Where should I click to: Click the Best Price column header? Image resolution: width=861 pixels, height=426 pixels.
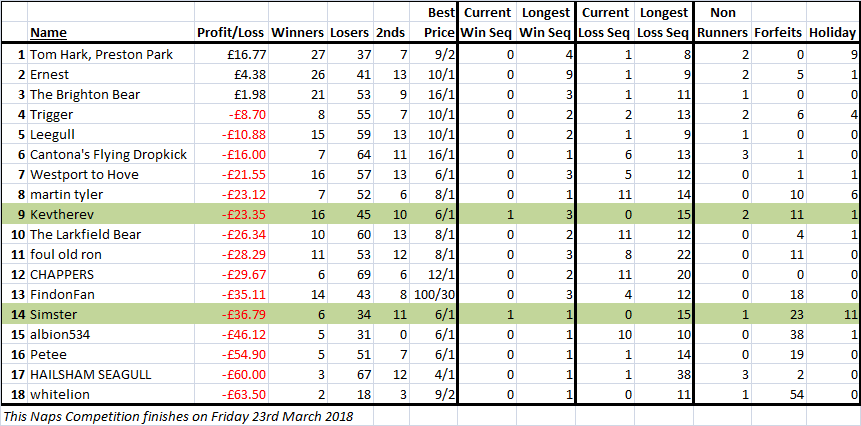[x=439, y=22]
